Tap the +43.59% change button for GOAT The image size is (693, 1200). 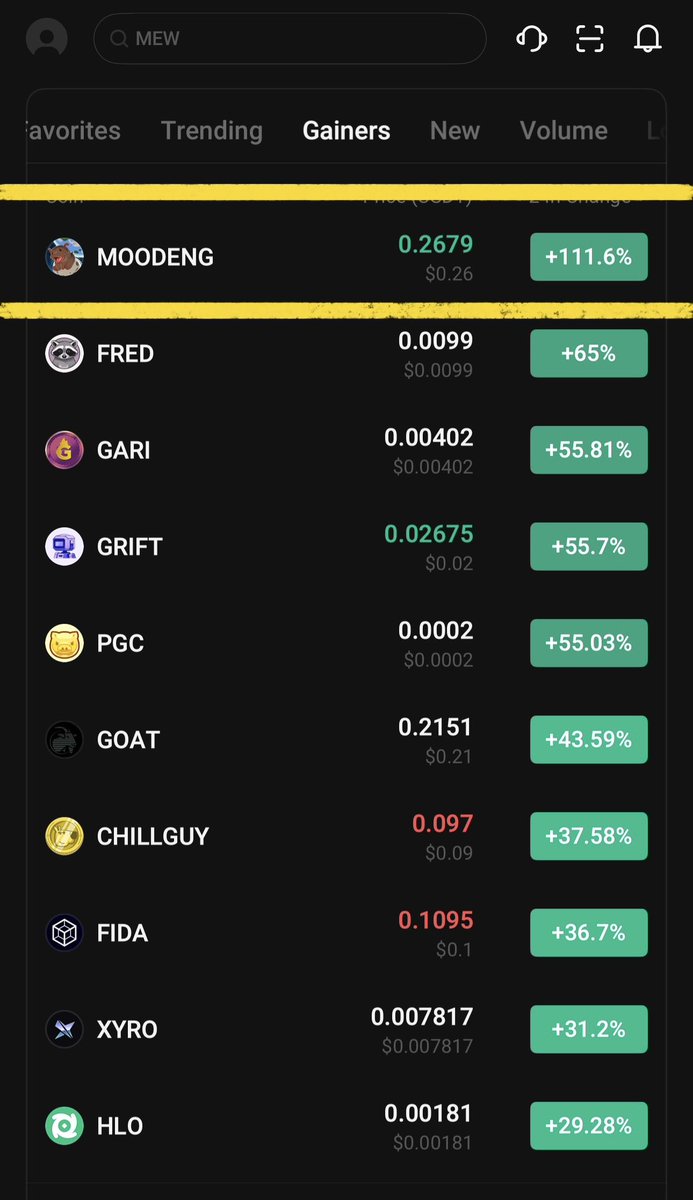point(589,740)
